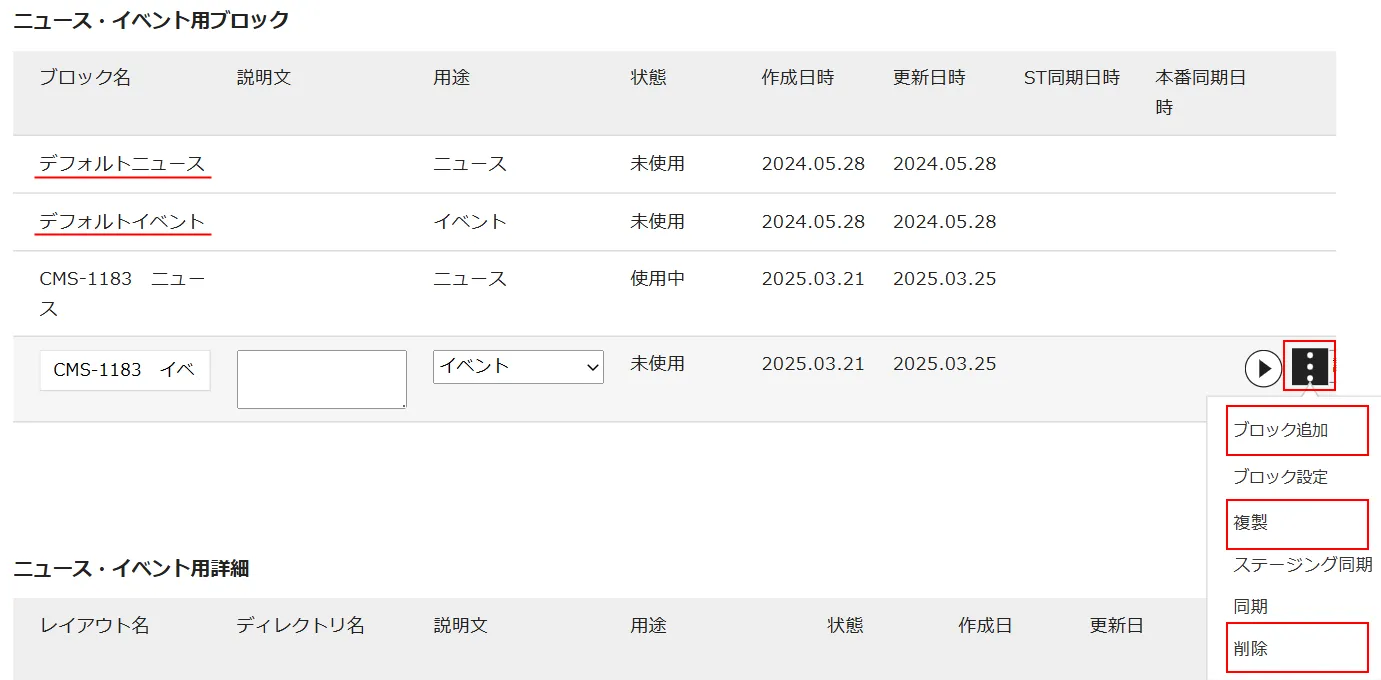Select ステージング同期 in the popup menu
This screenshot has height=680, width=1381.
(x=1302, y=564)
